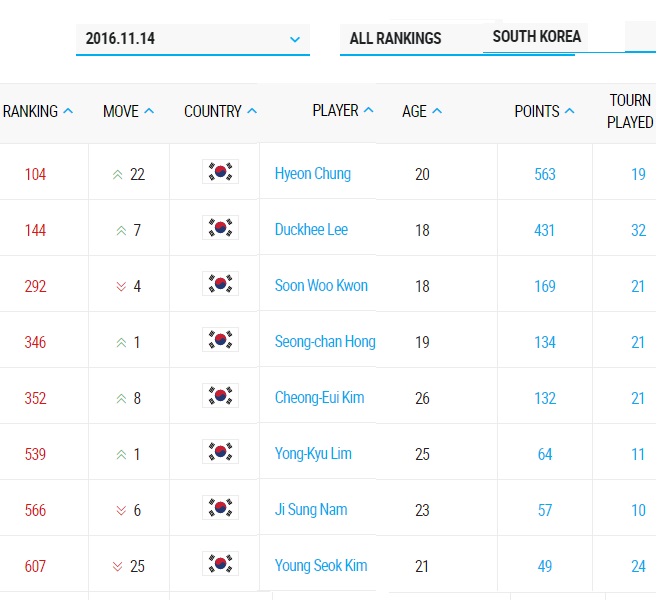Open Soon Woo Kwon's profile link
The width and height of the screenshot is (662, 600).
coord(321,286)
